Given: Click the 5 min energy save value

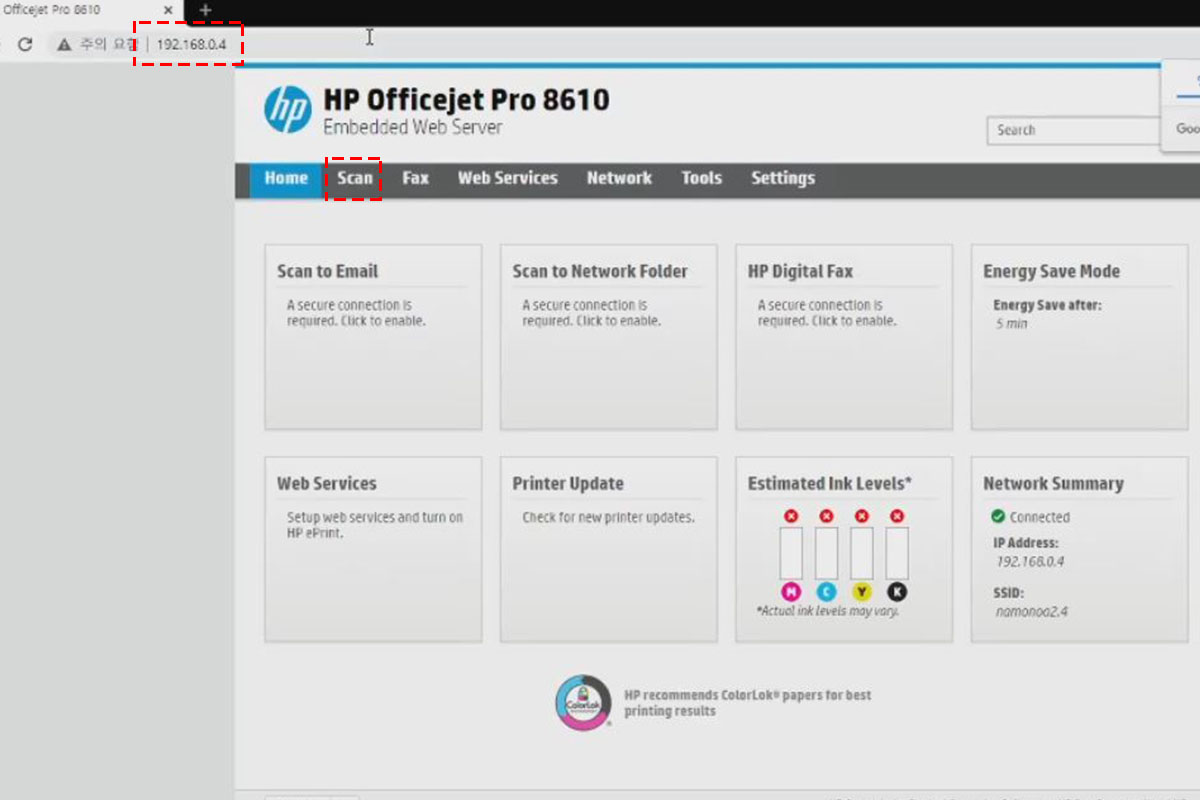Looking at the screenshot, I should tap(1011, 324).
